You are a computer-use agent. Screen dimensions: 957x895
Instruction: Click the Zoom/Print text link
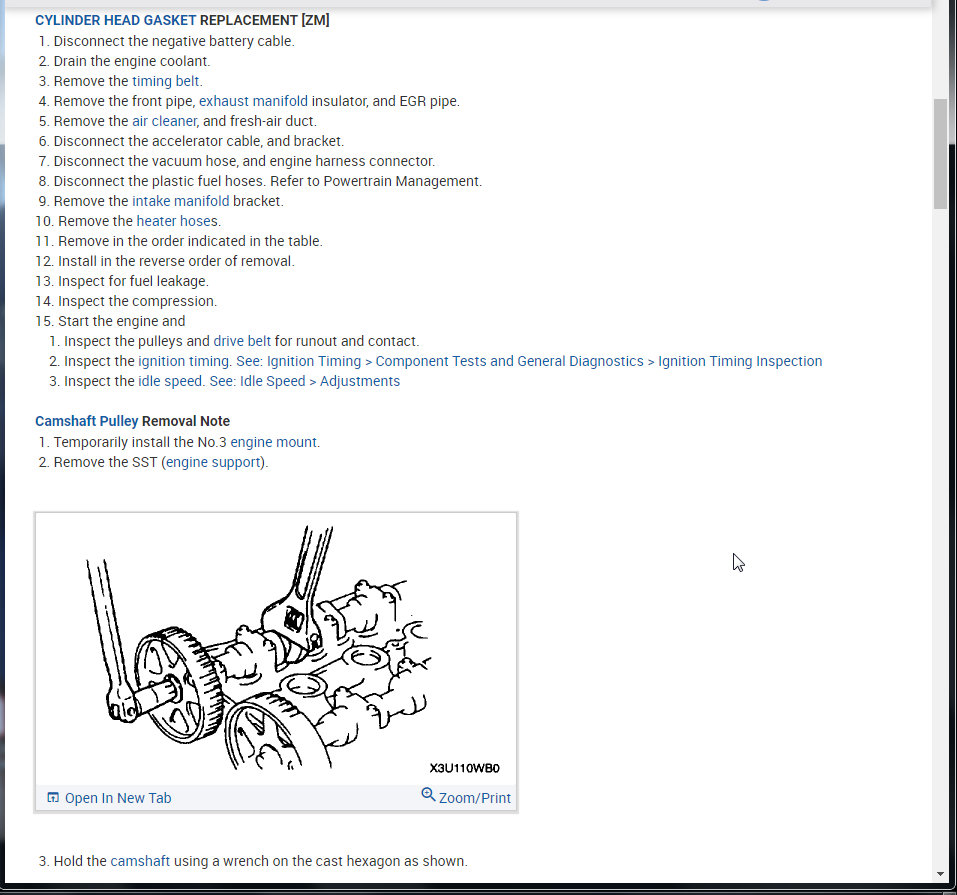(x=474, y=798)
